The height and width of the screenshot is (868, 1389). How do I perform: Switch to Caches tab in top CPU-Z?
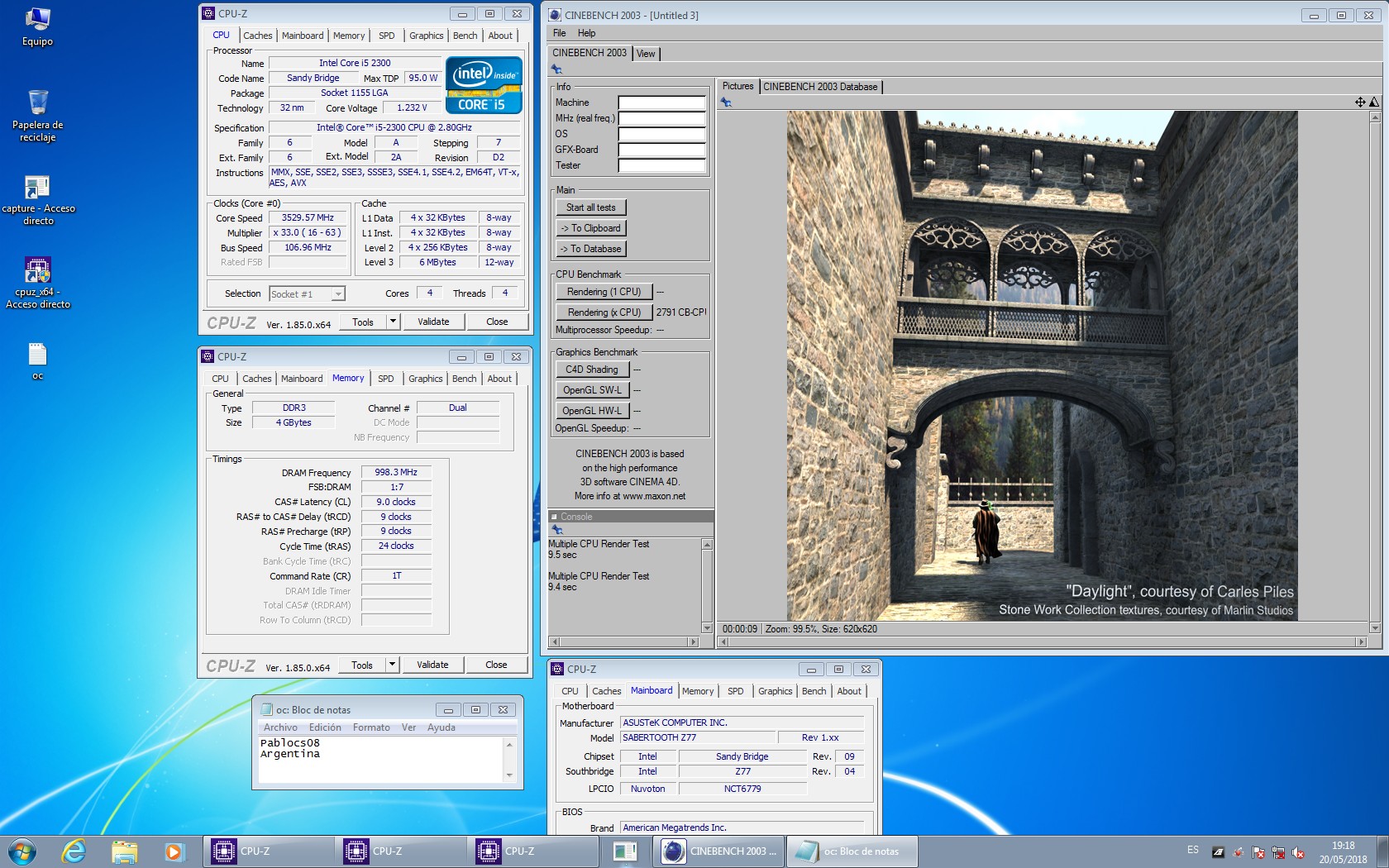click(257, 36)
